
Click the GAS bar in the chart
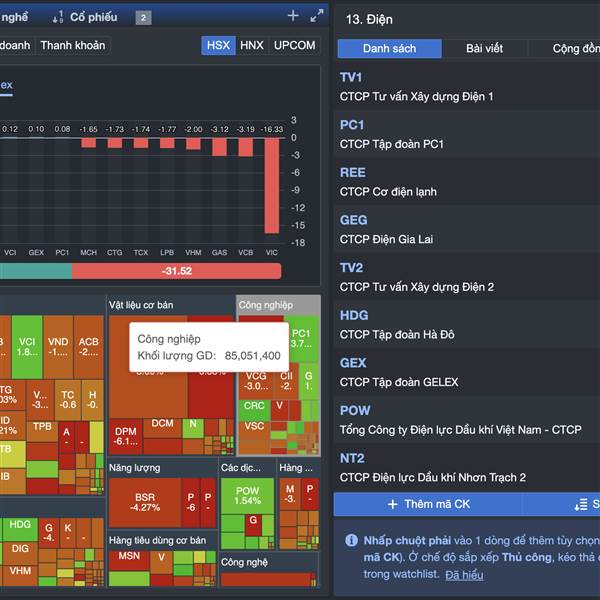coord(219,147)
